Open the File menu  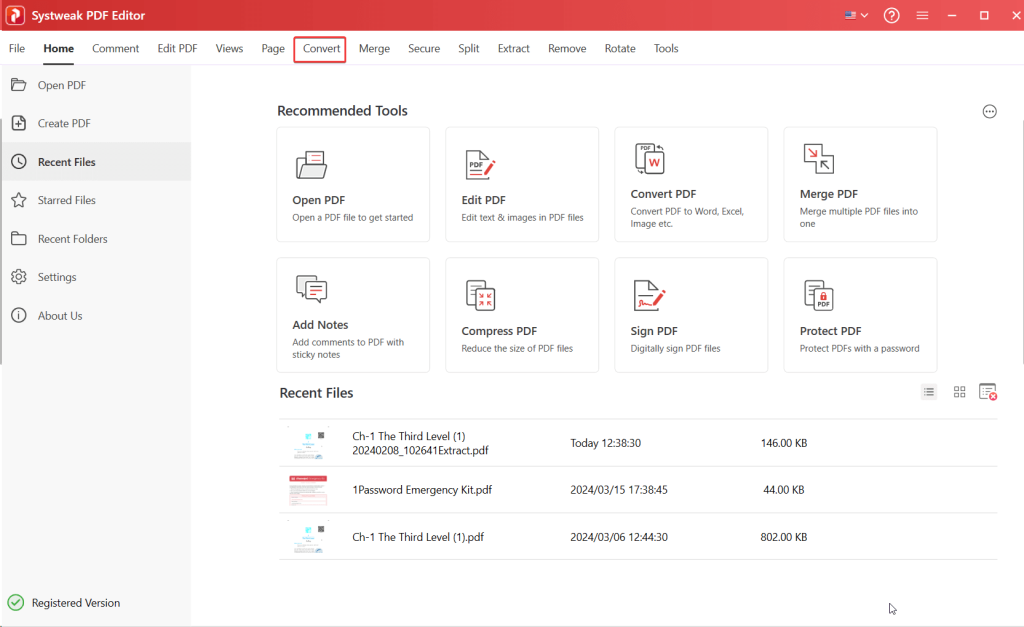tap(17, 48)
